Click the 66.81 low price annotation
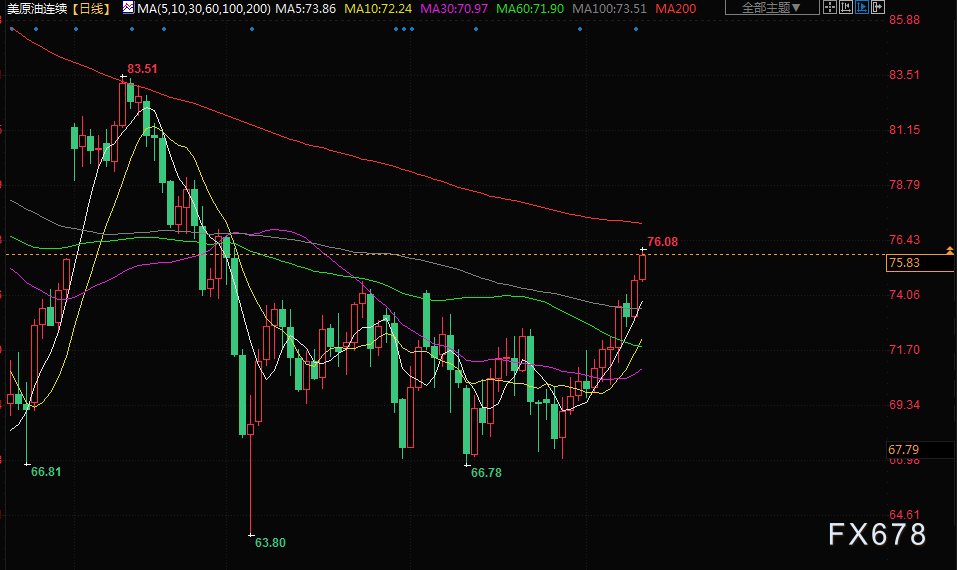This screenshot has height=570, width=957. (x=46, y=472)
